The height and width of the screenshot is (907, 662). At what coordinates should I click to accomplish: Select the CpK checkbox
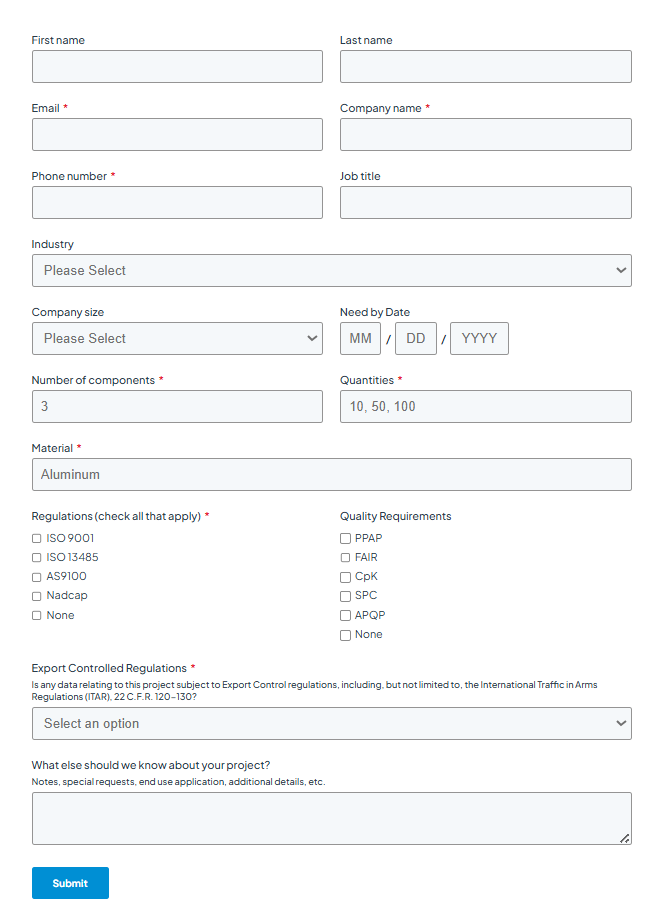tap(345, 576)
